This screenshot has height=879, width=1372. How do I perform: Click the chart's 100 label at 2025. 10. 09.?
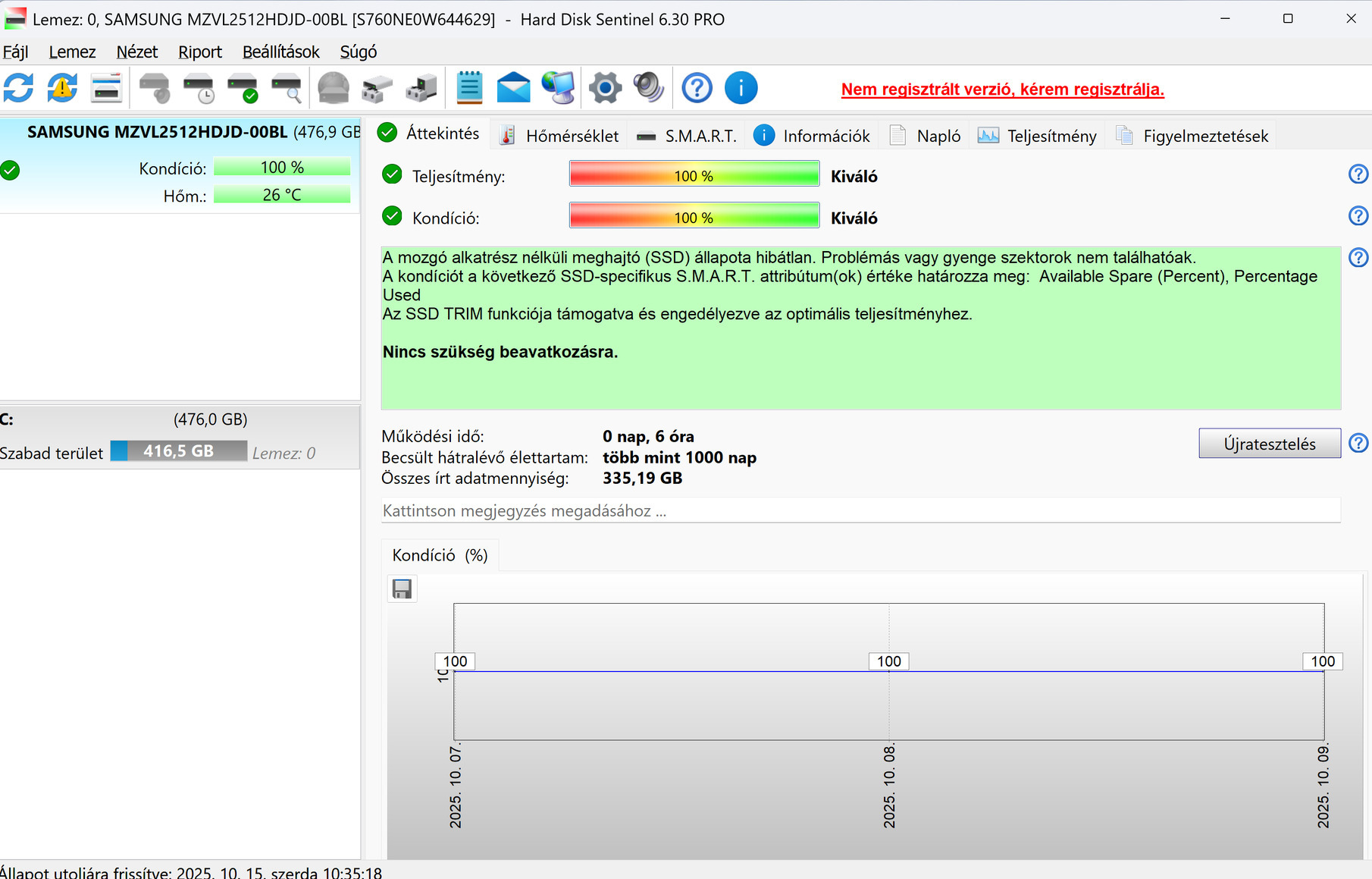pos(1323,661)
